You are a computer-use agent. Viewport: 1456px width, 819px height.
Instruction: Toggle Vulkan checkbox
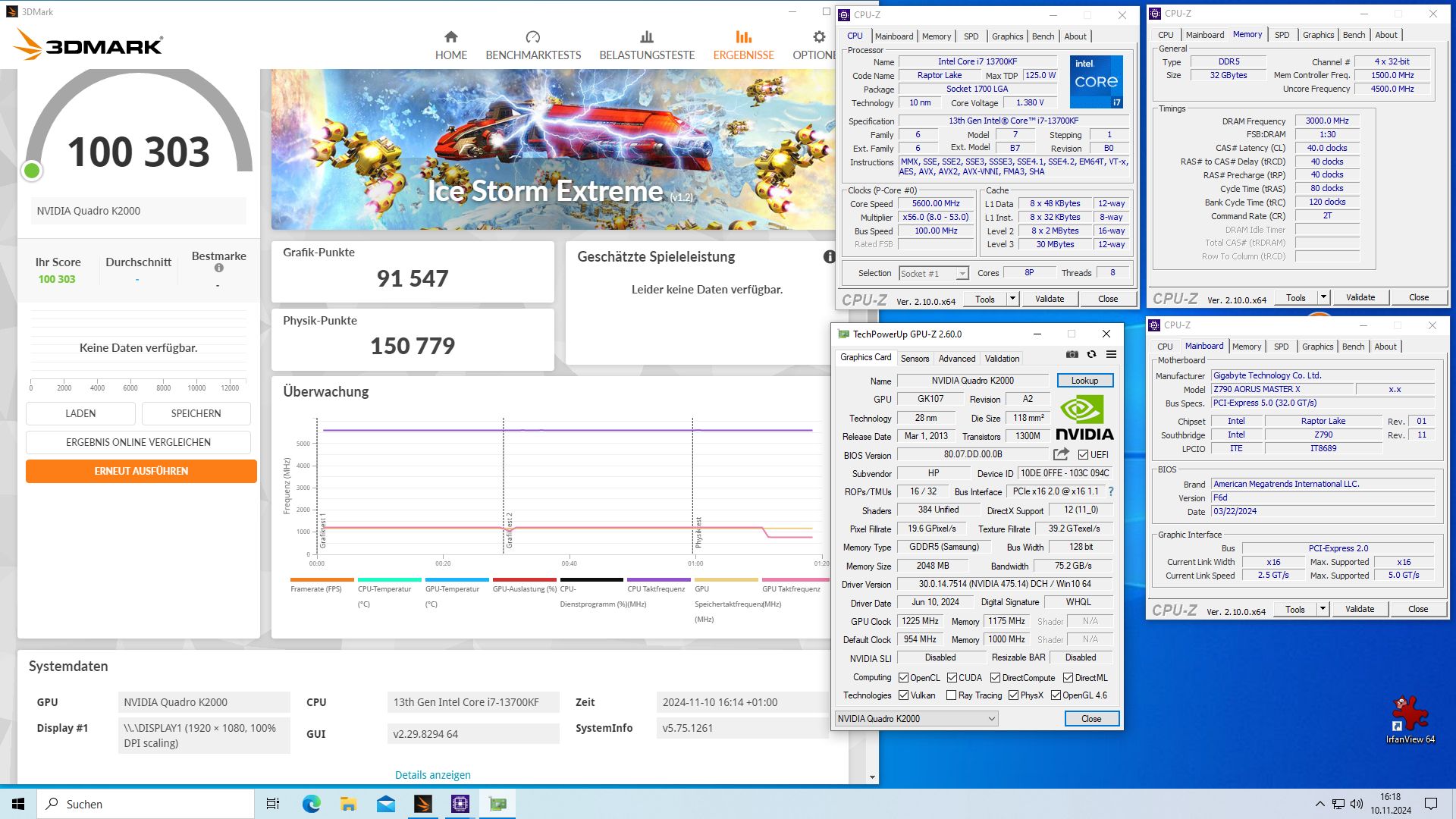pos(903,695)
